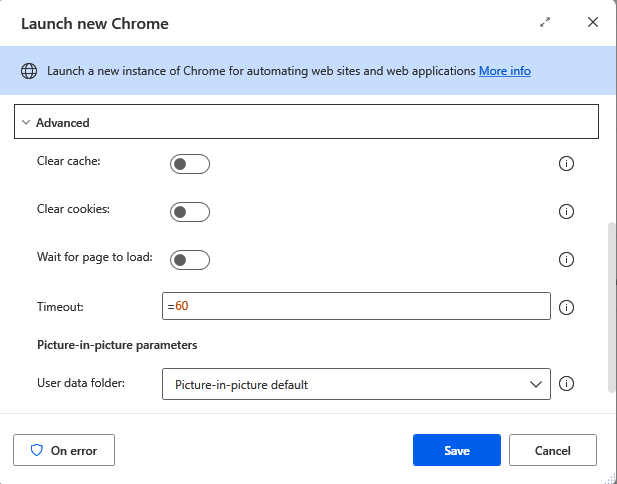Click the Picture-in-picture parameters heading
617x484 pixels.
(x=117, y=345)
